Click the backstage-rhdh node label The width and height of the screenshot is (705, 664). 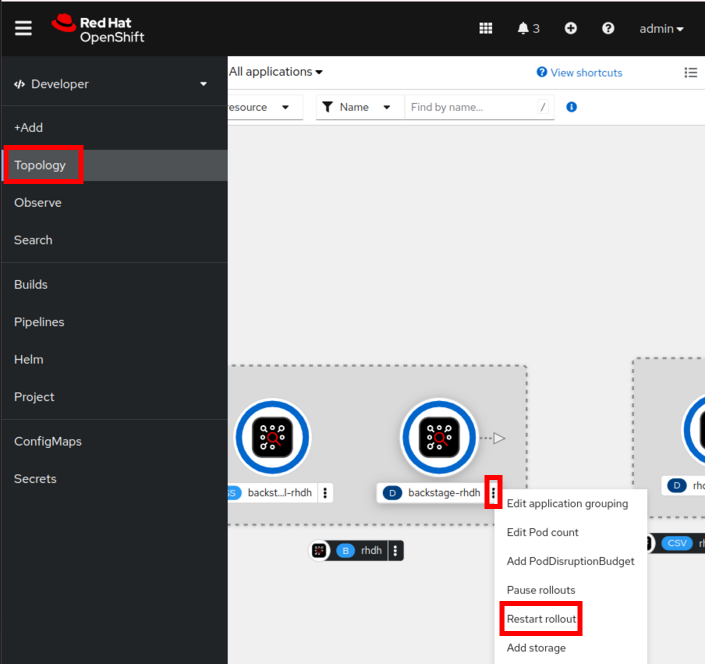point(444,493)
